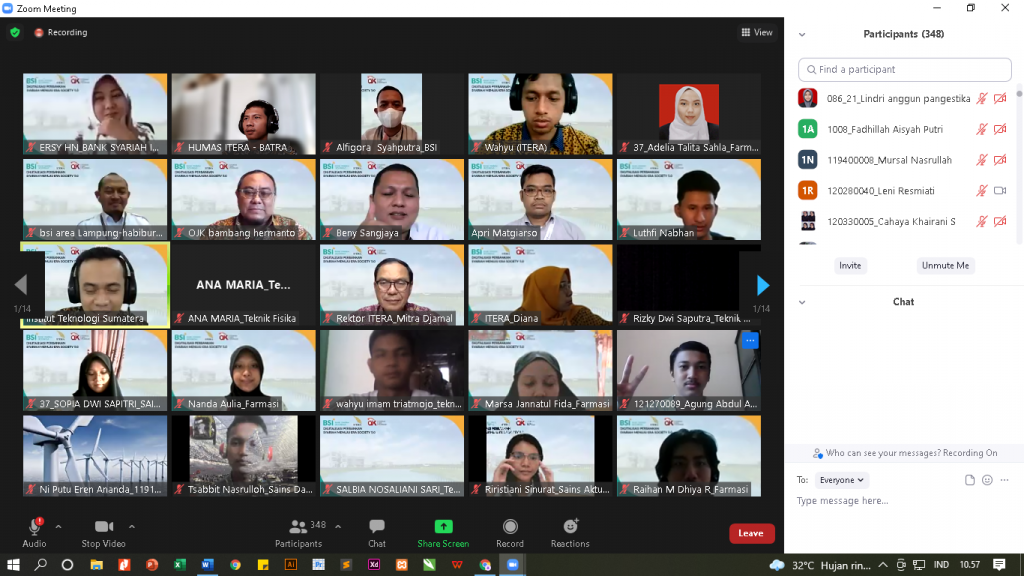This screenshot has height=576, width=1024.
Task: Open audio options arrow next to Audio
Action: point(58,526)
